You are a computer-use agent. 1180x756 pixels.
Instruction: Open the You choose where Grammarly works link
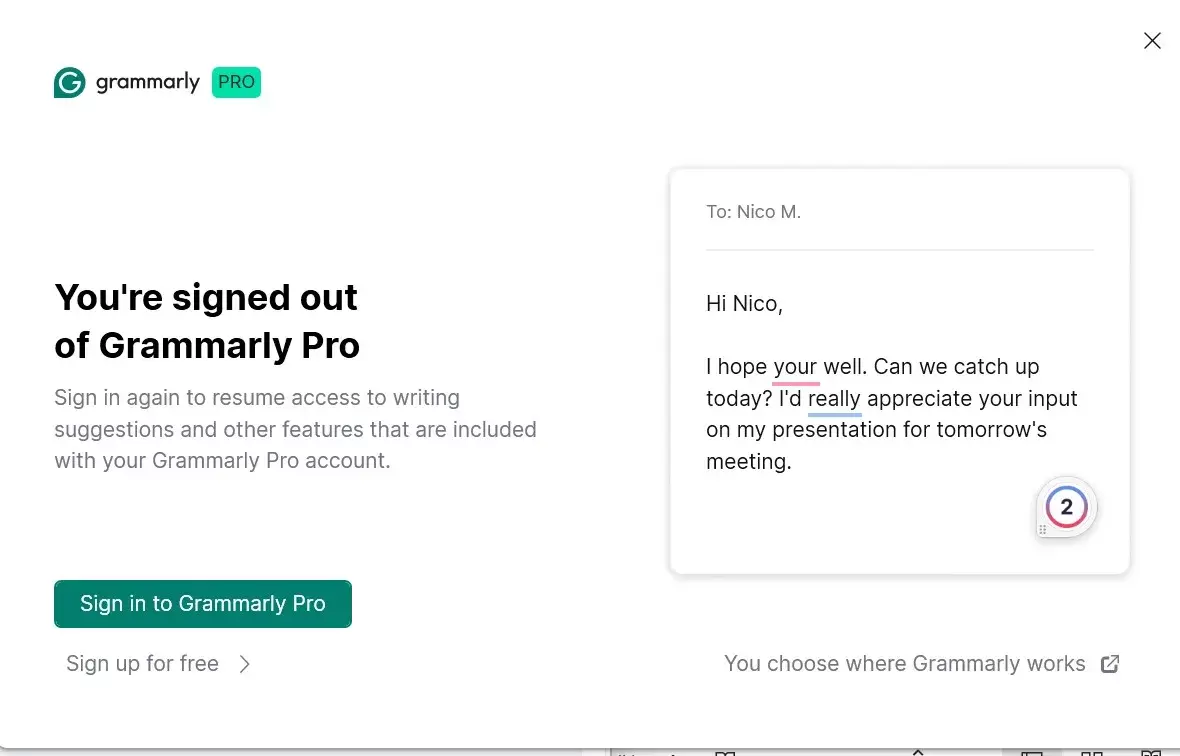tap(904, 664)
